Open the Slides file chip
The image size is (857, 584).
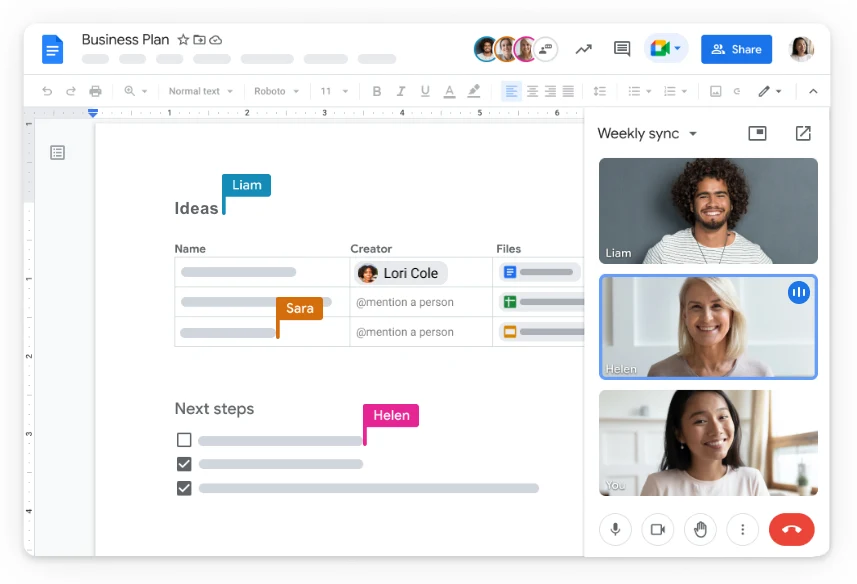point(541,332)
